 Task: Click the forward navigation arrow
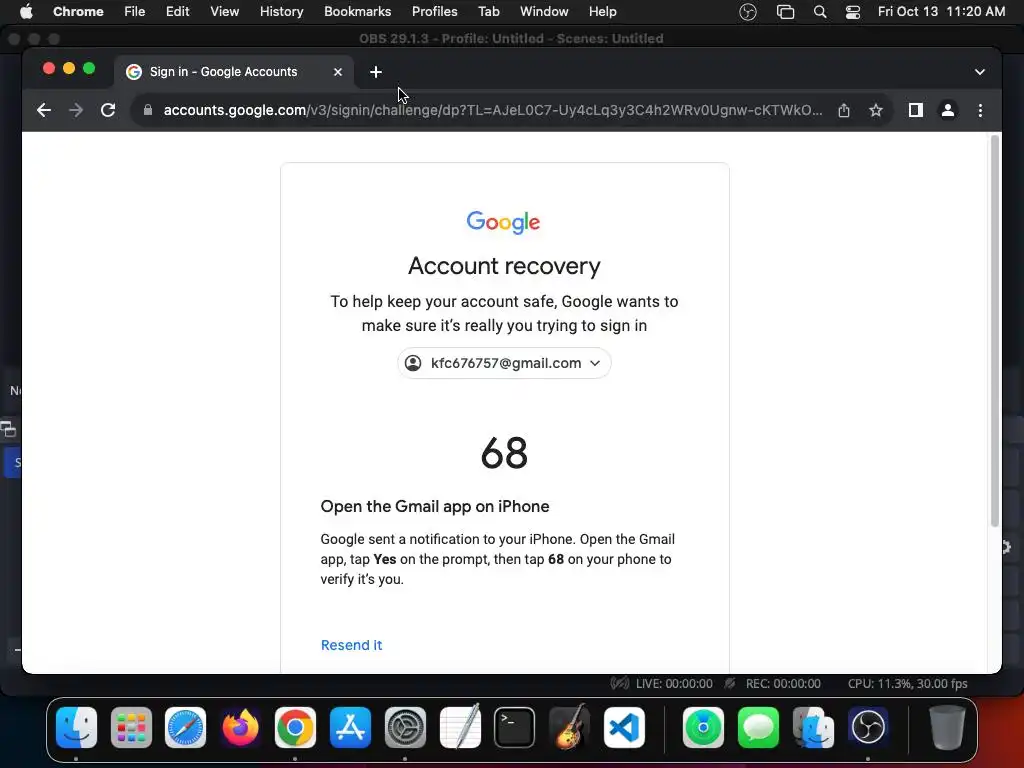pyautogui.click(x=76, y=110)
